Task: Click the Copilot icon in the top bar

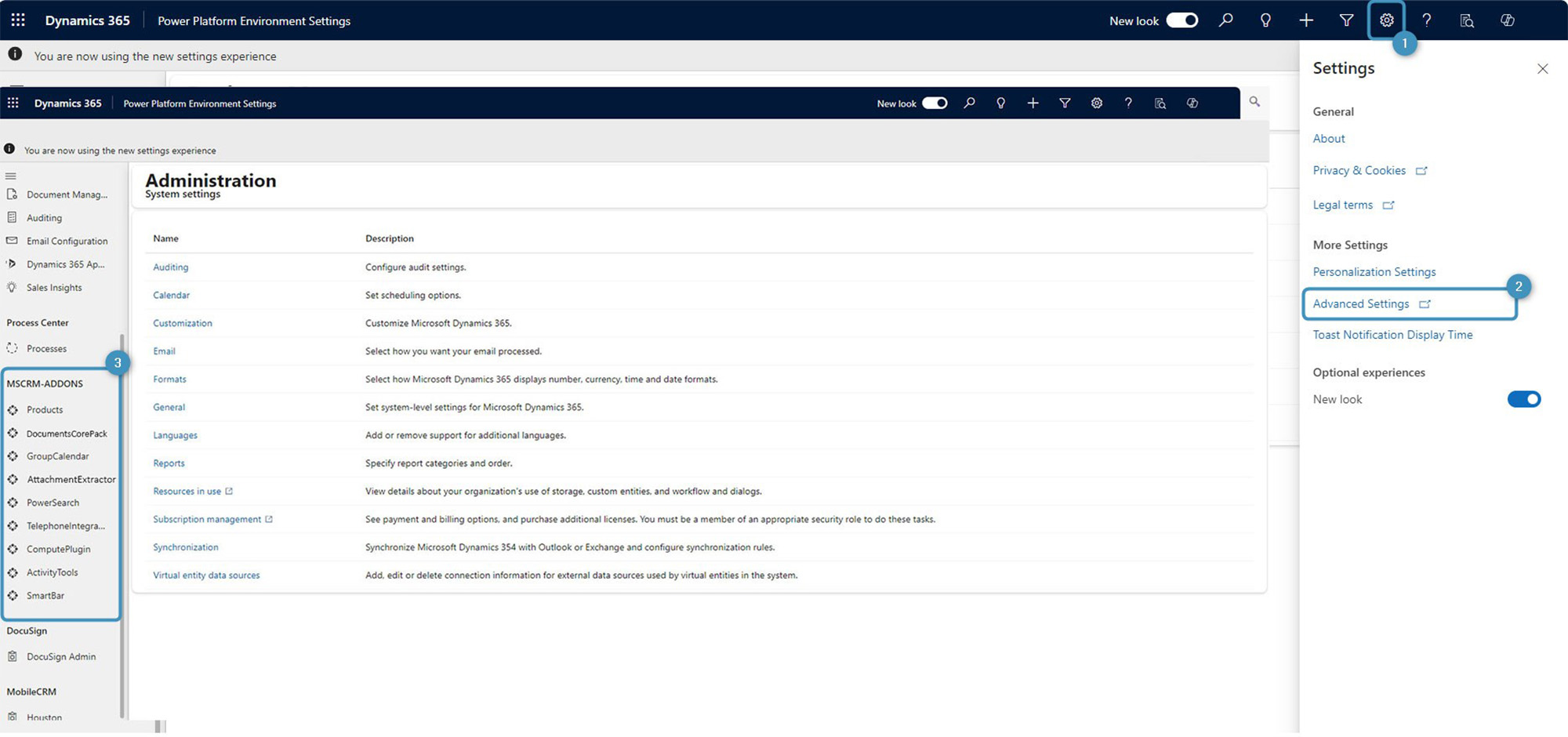Action: (1507, 20)
